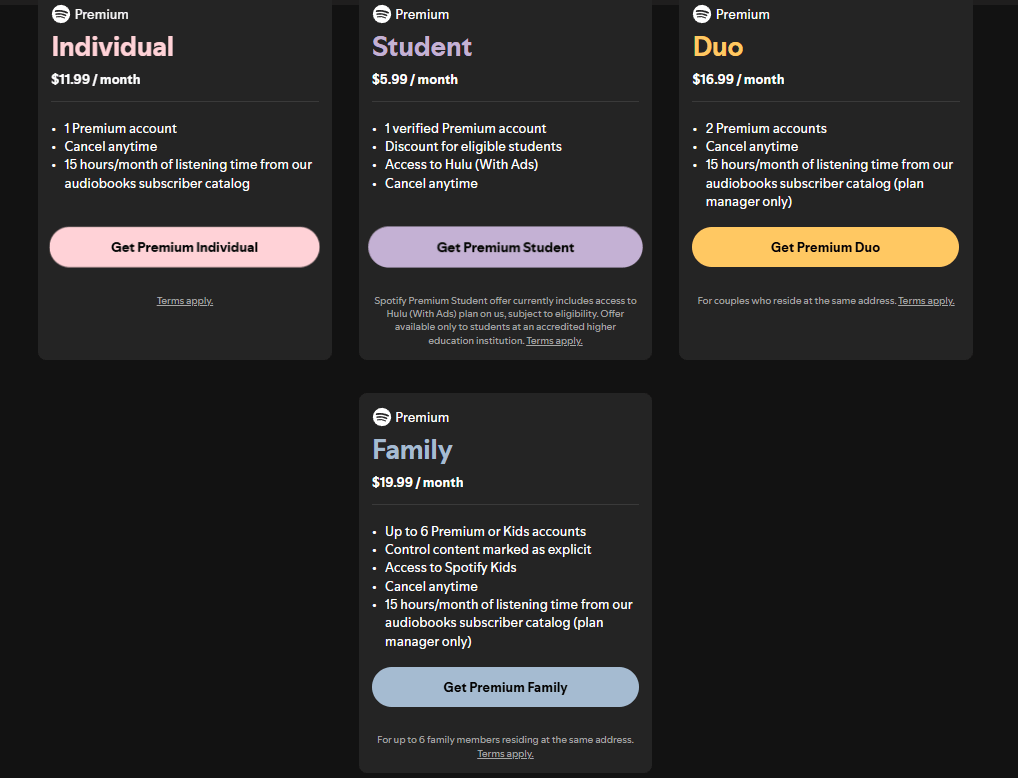
Task: Click the Spotify logo on Duo card
Action: (x=702, y=14)
